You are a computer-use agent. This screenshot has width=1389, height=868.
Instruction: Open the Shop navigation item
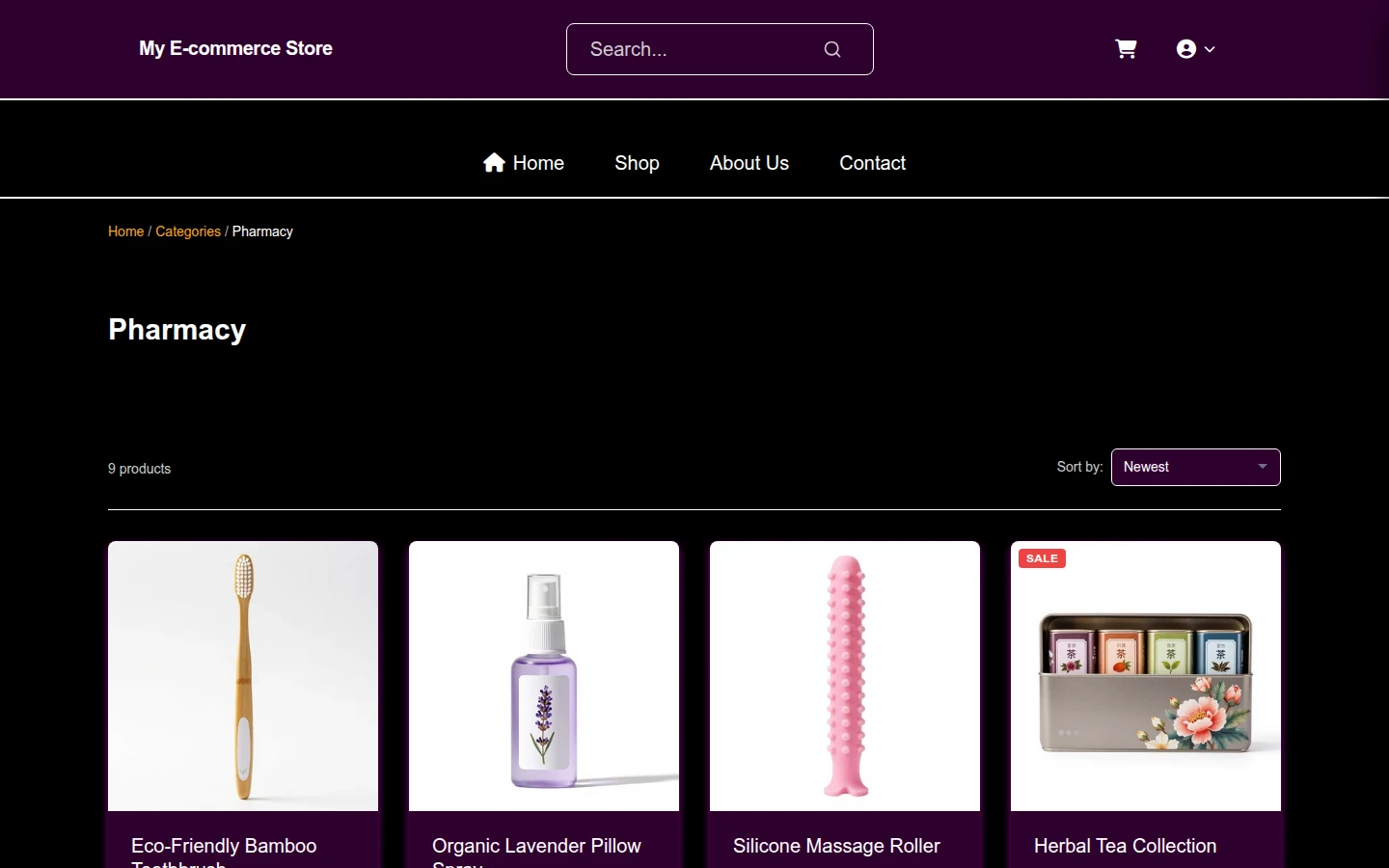click(x=637, y=163)
